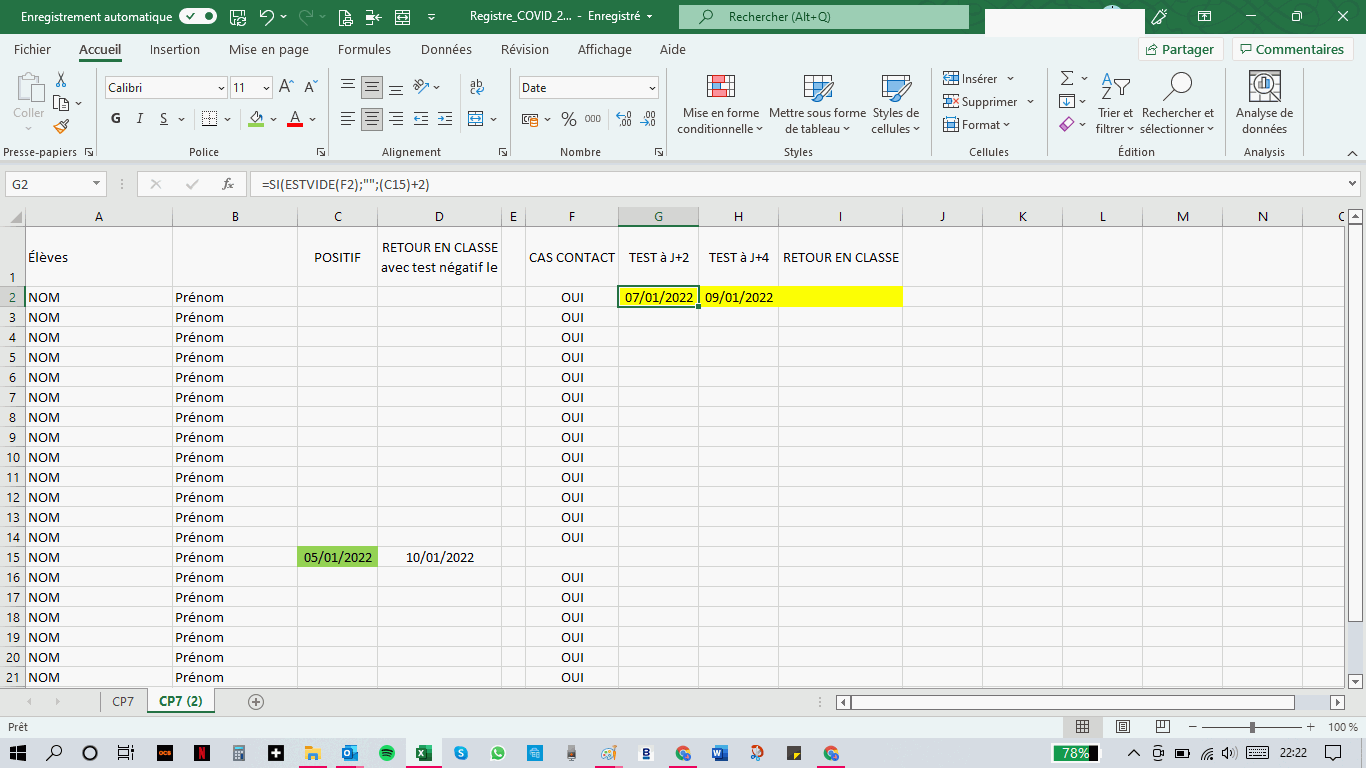Screen dimensions: 1366x768
Task: Expand the Calibri font name dropdown
Action: [221, 88]
